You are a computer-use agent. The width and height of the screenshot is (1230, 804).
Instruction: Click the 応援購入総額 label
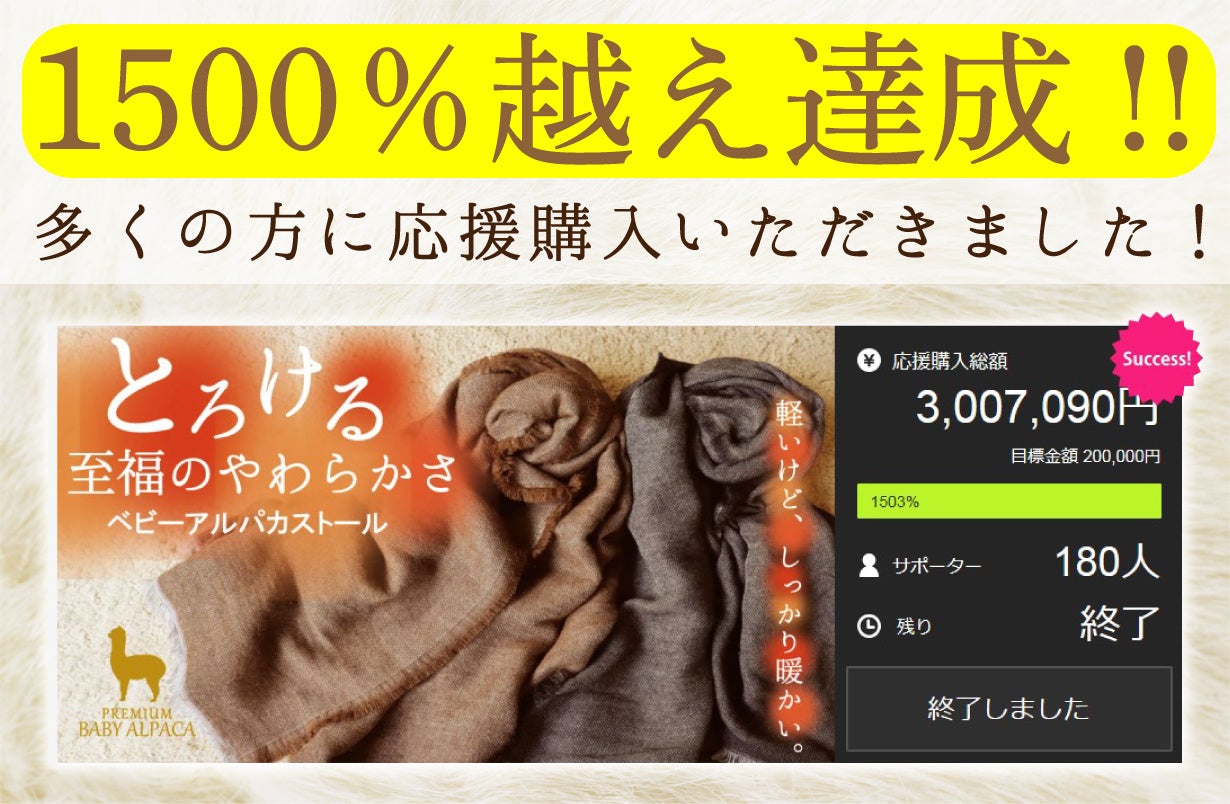949,362
